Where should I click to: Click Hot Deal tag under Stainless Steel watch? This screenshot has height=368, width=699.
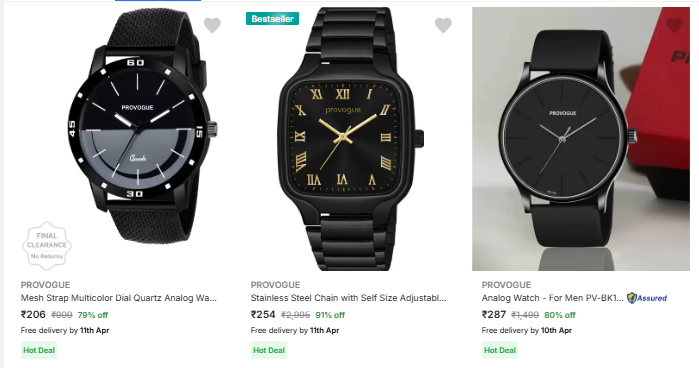[x=269, y=350]
